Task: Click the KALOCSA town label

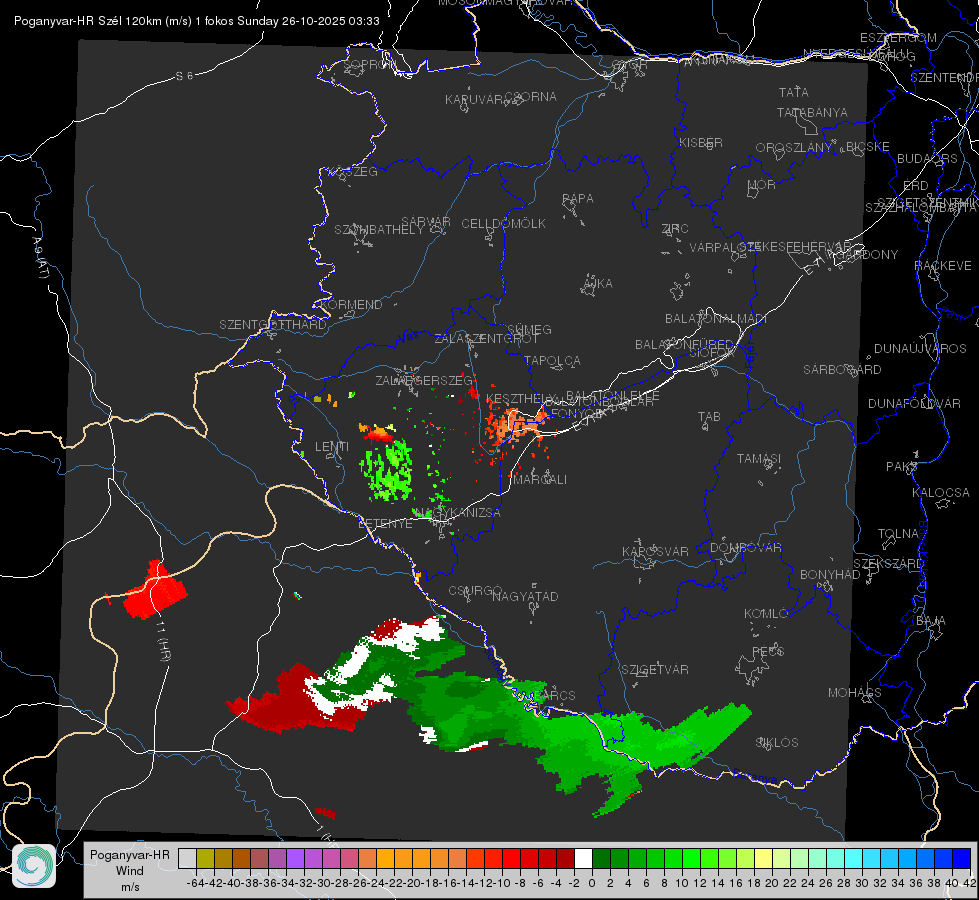Action: pos(941,493)
